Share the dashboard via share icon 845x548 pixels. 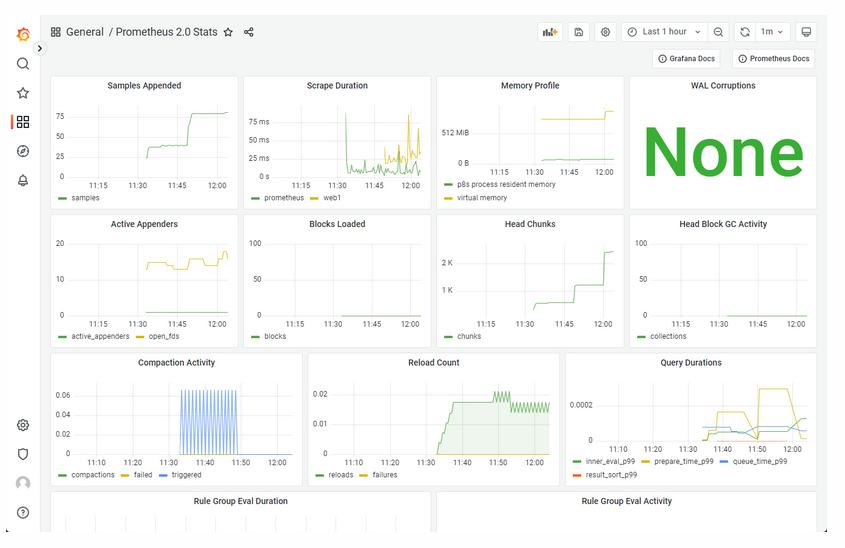tap(248, 32)
